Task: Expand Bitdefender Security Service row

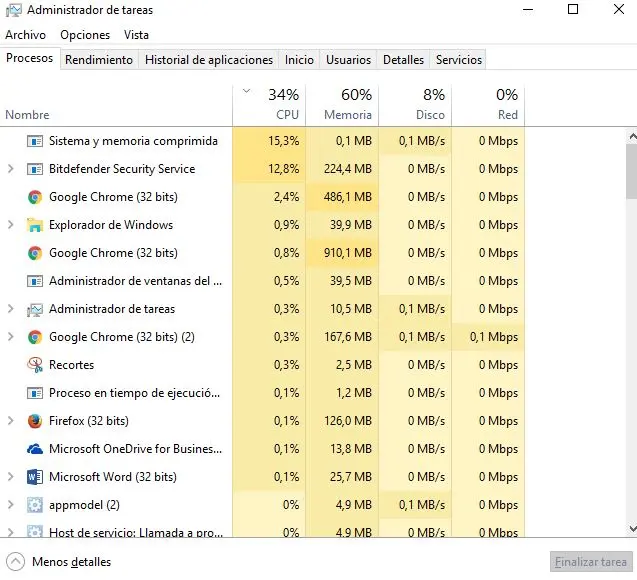Action: (x=11, y=169)
